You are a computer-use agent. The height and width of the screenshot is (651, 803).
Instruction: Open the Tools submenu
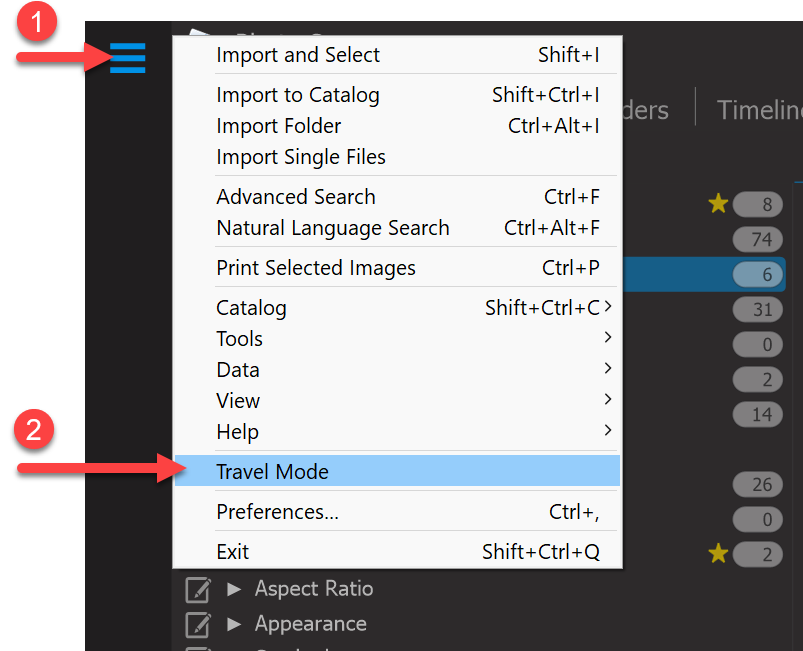(x=397, y=339)
